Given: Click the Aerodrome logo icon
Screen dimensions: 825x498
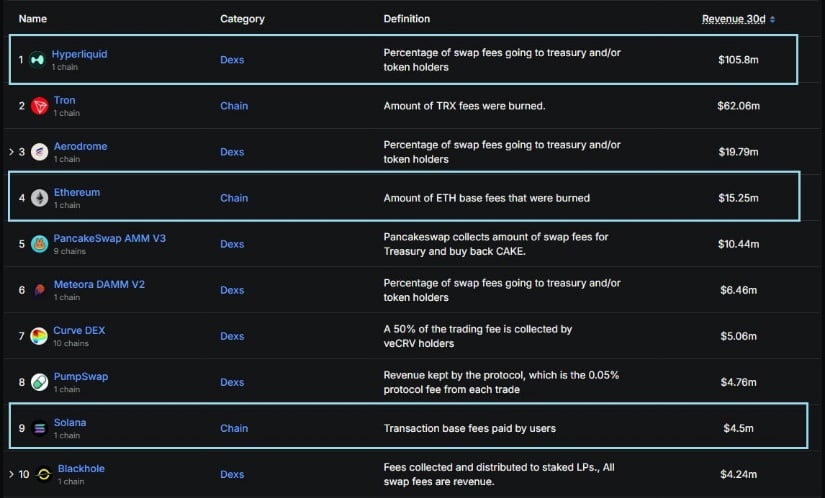Looking at the screenshot, I should [39, 152].
